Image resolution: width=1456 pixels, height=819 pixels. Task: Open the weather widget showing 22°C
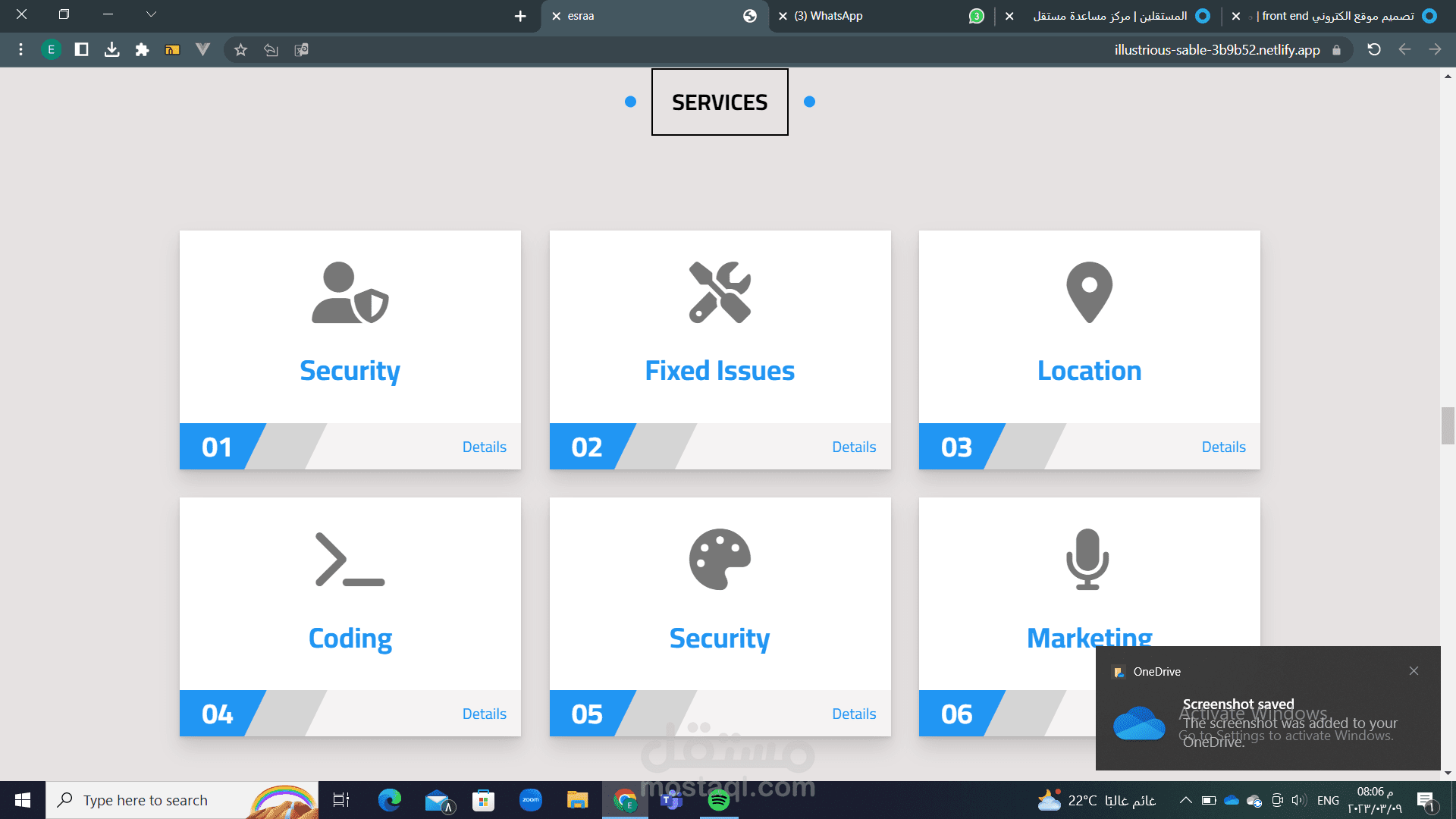pyautogui.click(x=1096, y=800)
